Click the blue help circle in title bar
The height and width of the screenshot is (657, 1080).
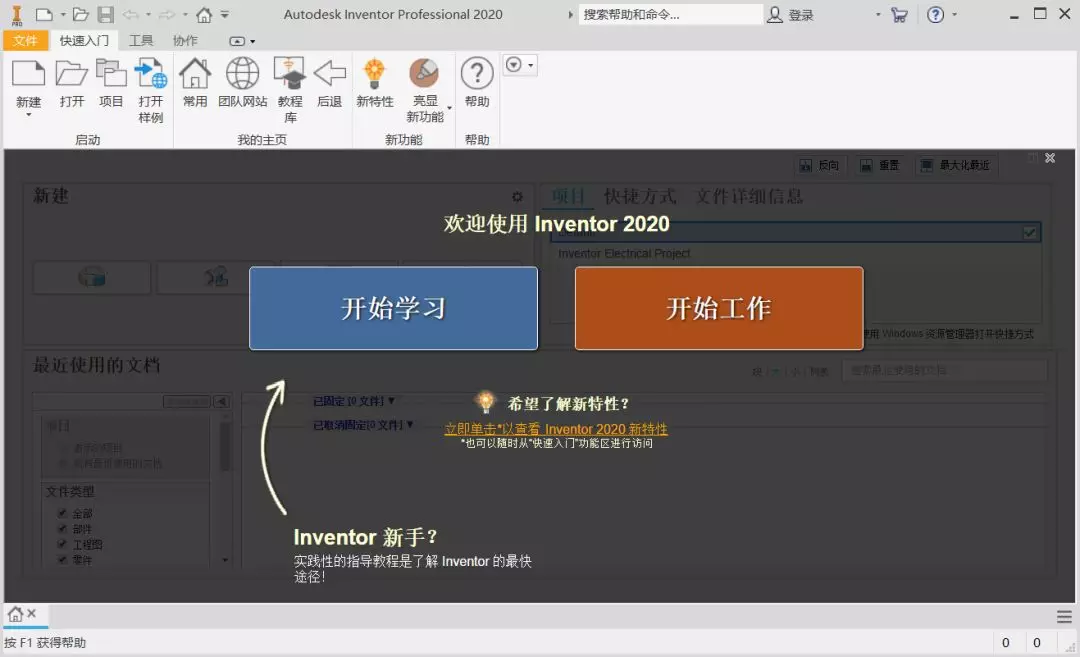coord(935,14)
